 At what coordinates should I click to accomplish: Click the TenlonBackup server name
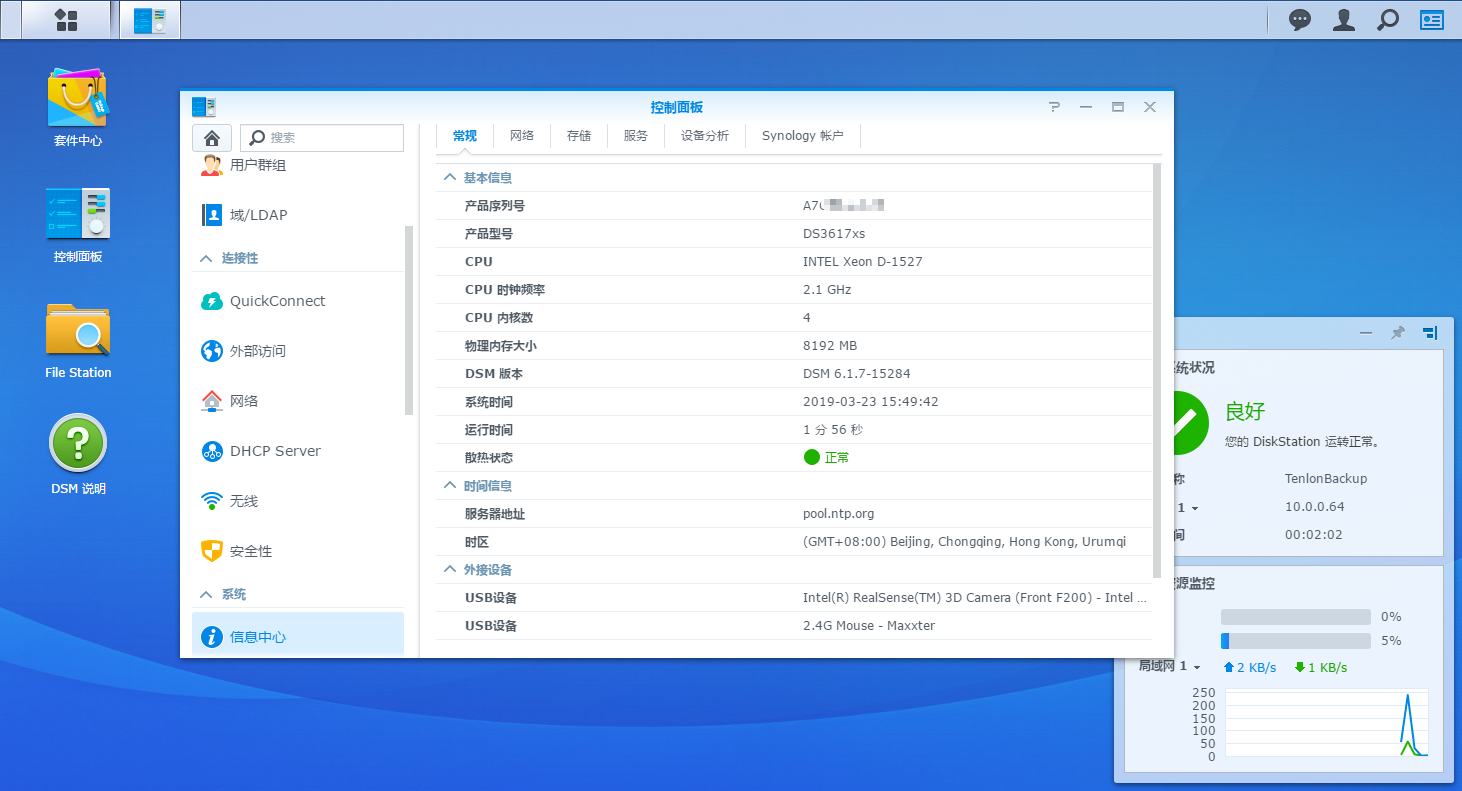coord(1326,479)
